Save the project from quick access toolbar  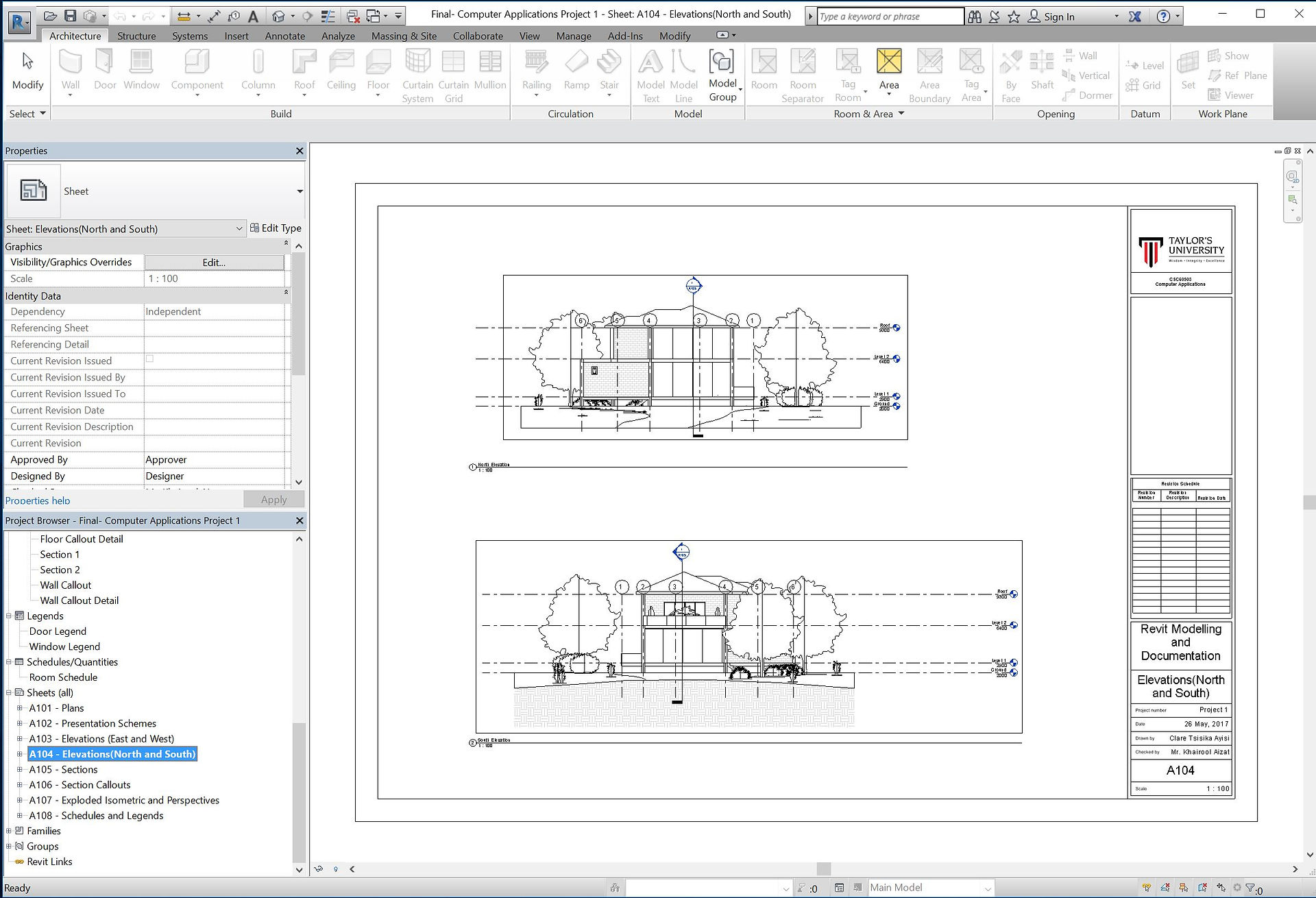click(70, 16)
